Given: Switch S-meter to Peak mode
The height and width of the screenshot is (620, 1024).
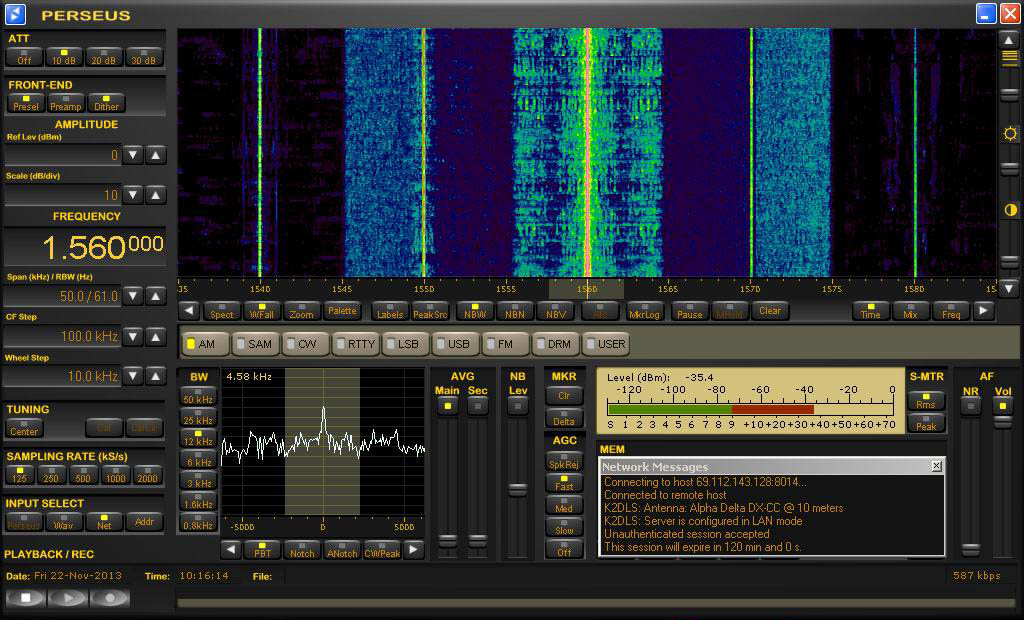Looking at the screenshot, I should tap(926, 423).
